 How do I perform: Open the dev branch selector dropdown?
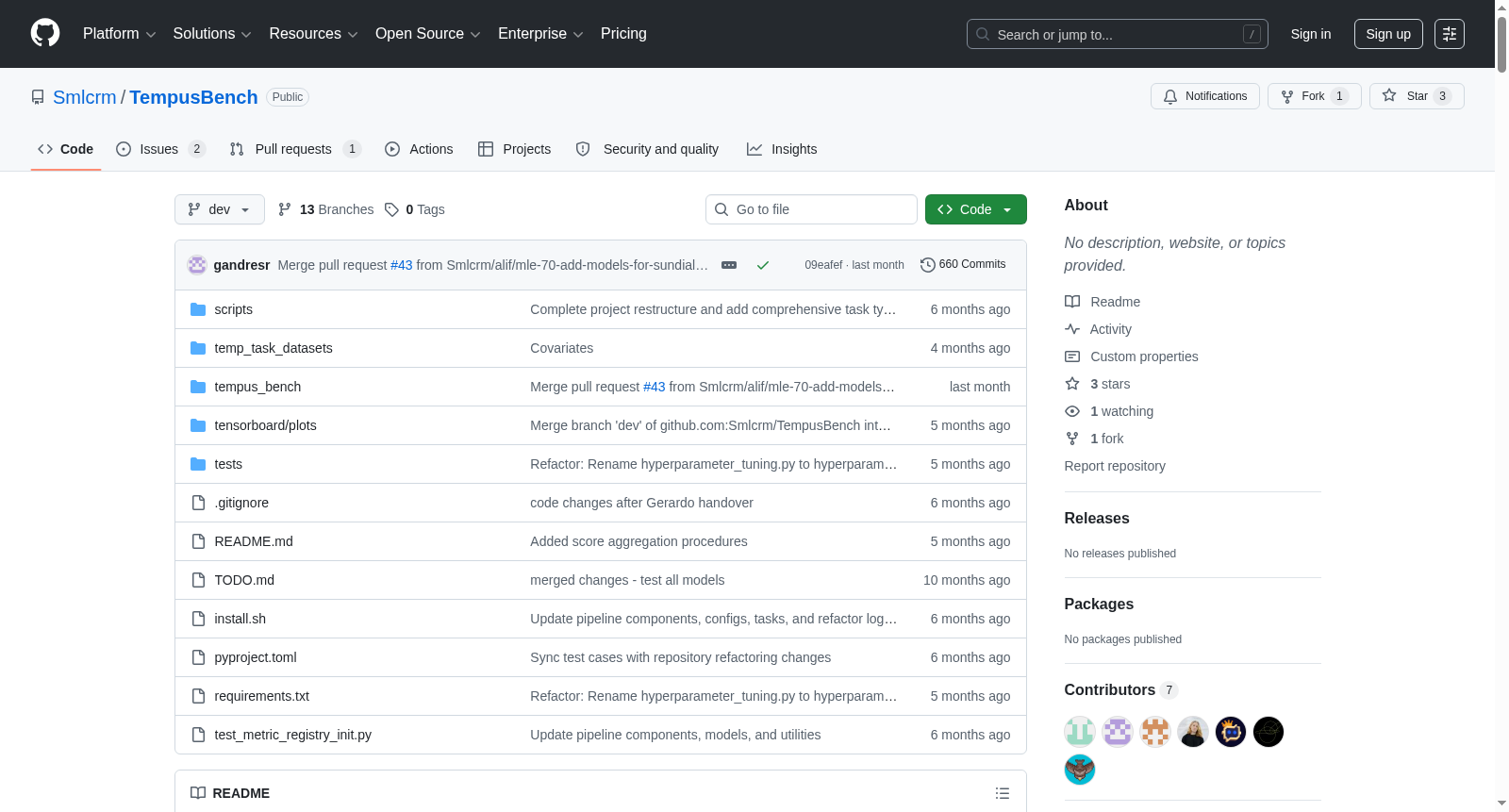[220, 209]
